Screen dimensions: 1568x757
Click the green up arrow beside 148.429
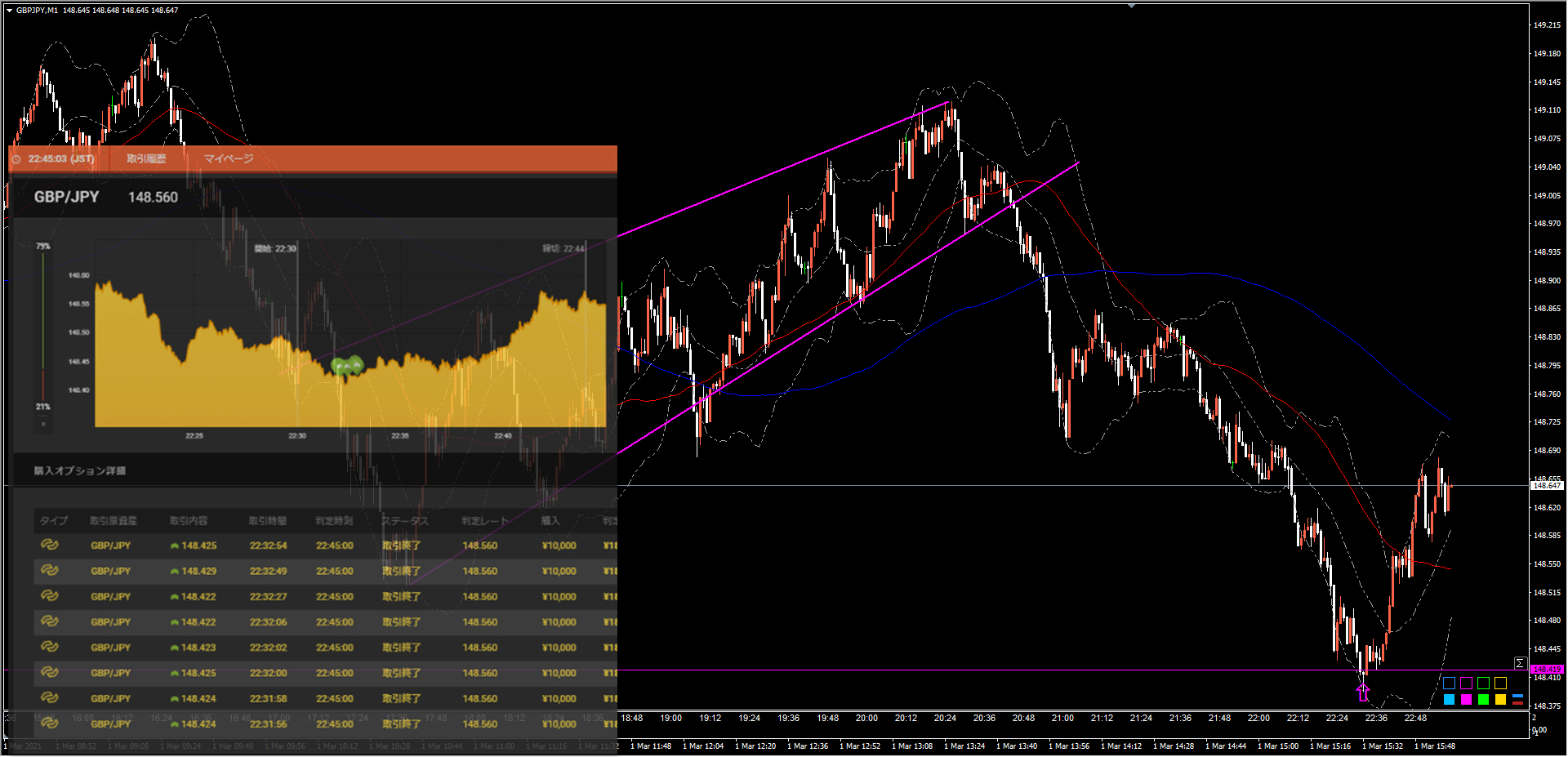click(x=174, y=572)
